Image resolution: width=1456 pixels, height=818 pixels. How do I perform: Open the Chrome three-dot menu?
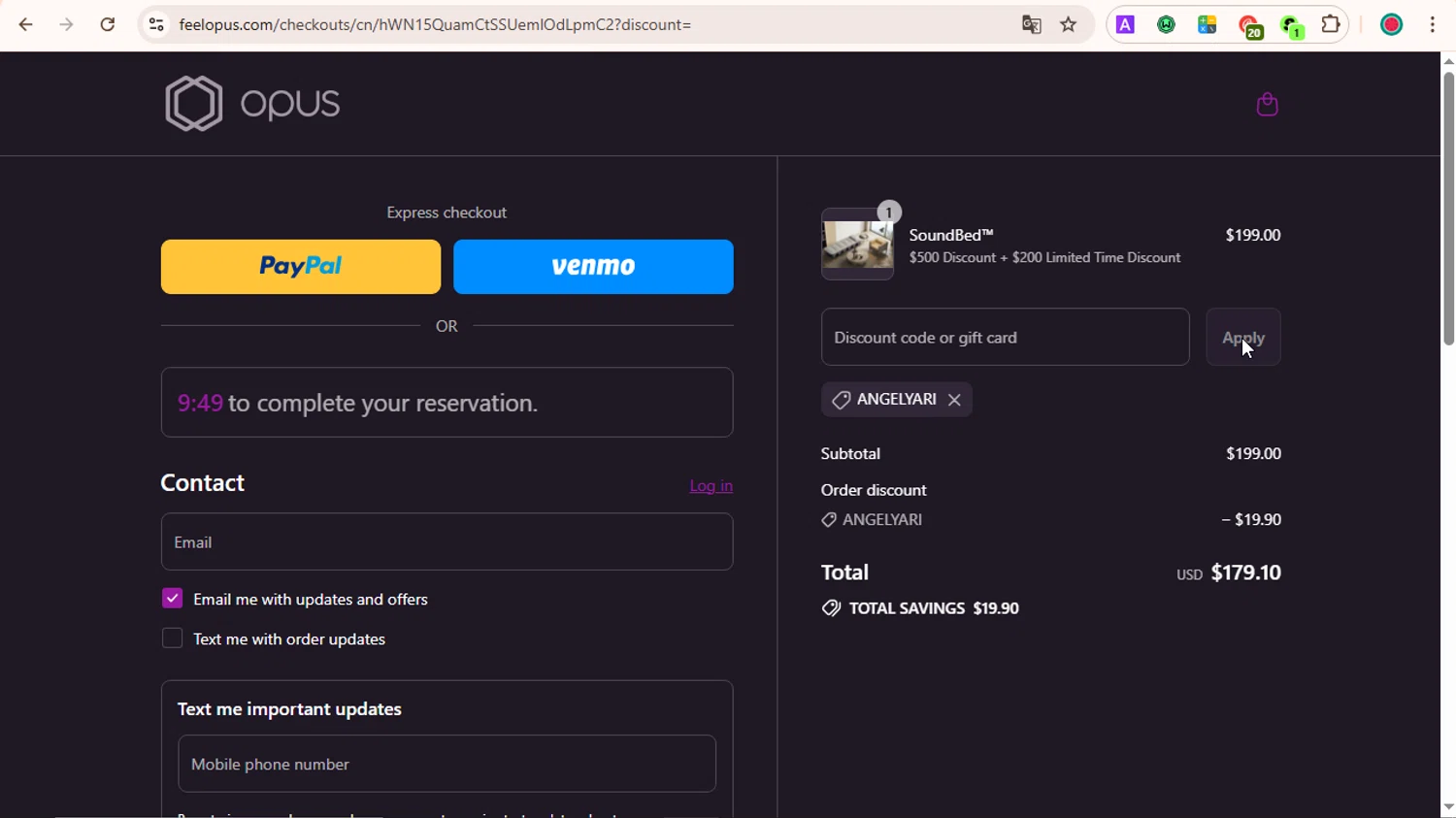1433,25
